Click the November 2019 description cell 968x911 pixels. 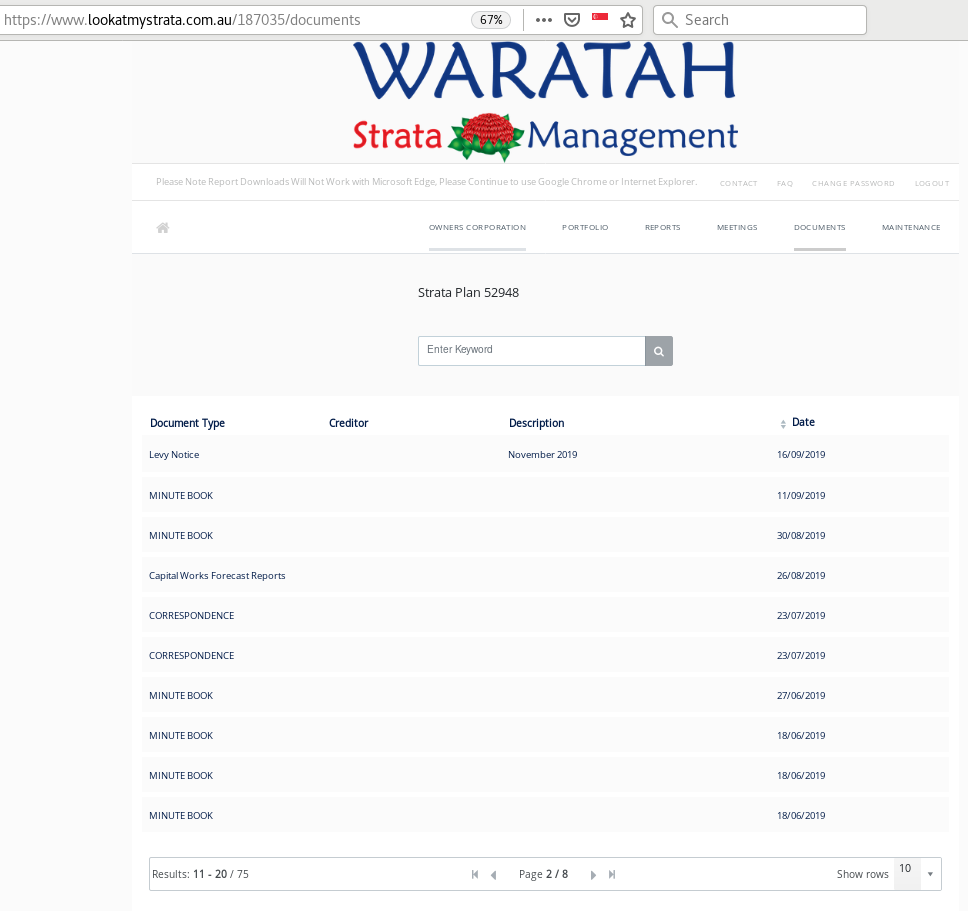tap(543, 455)
